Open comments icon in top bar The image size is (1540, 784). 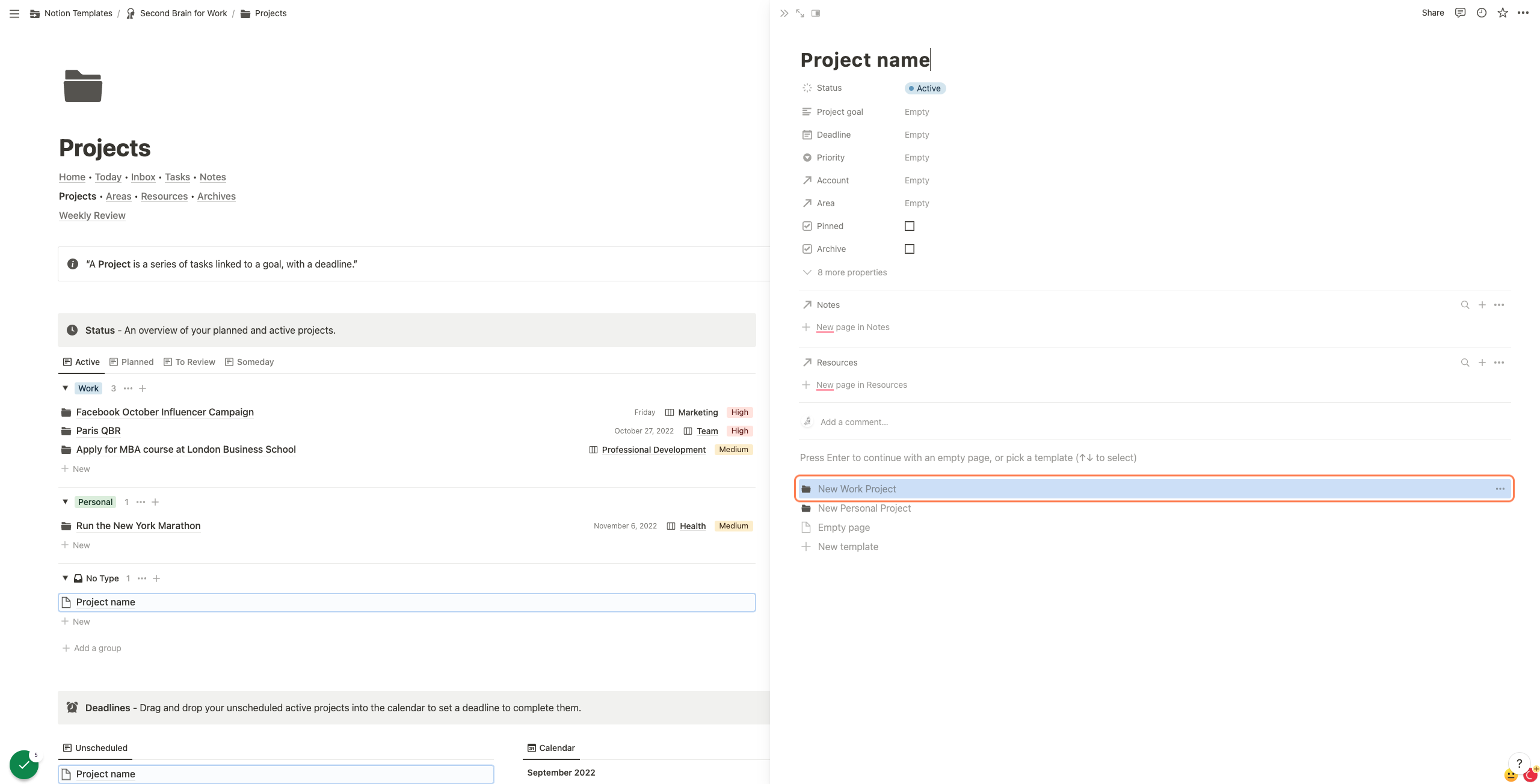(x=1460, y=13)
